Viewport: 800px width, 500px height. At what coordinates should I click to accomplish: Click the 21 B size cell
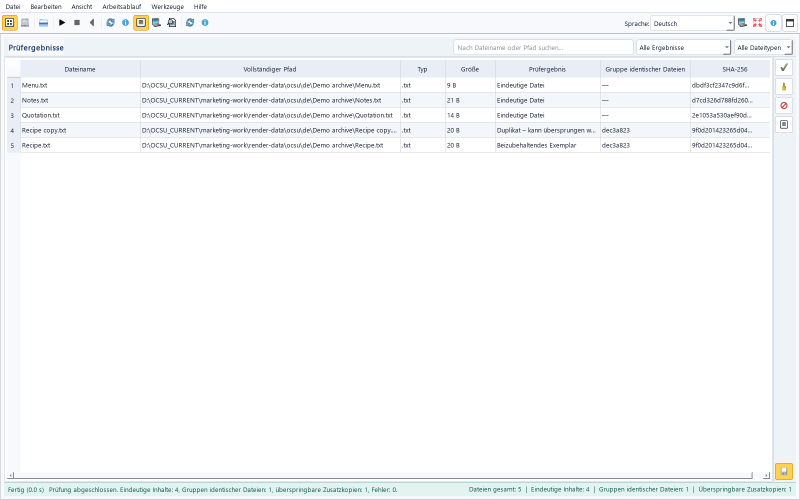pyautogui.click(x=470, y=100)
